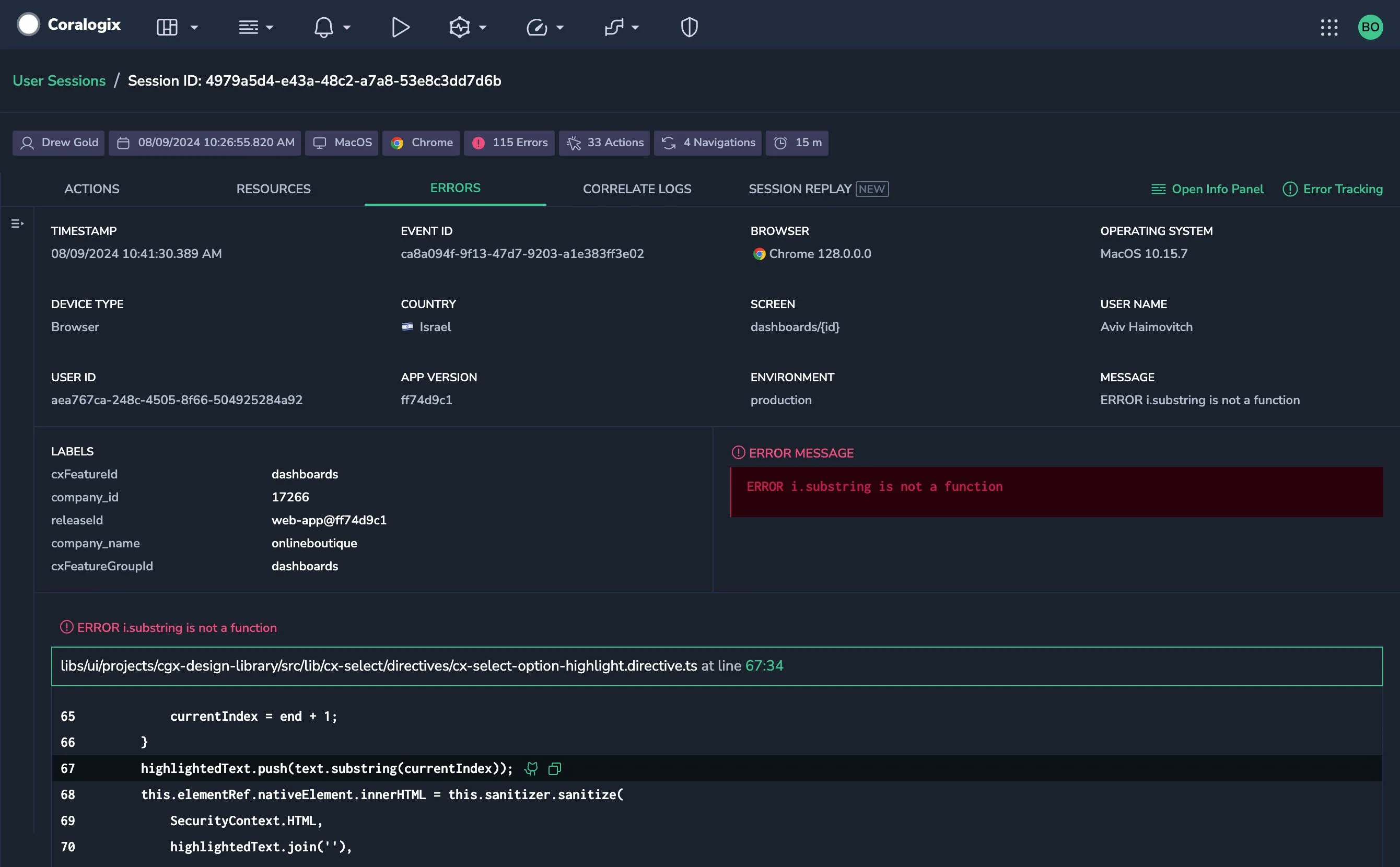The width and height of the screenshot is (1400, 867).
Task: Click the play triangle icon in navbar
Action: tap(400, 27)
